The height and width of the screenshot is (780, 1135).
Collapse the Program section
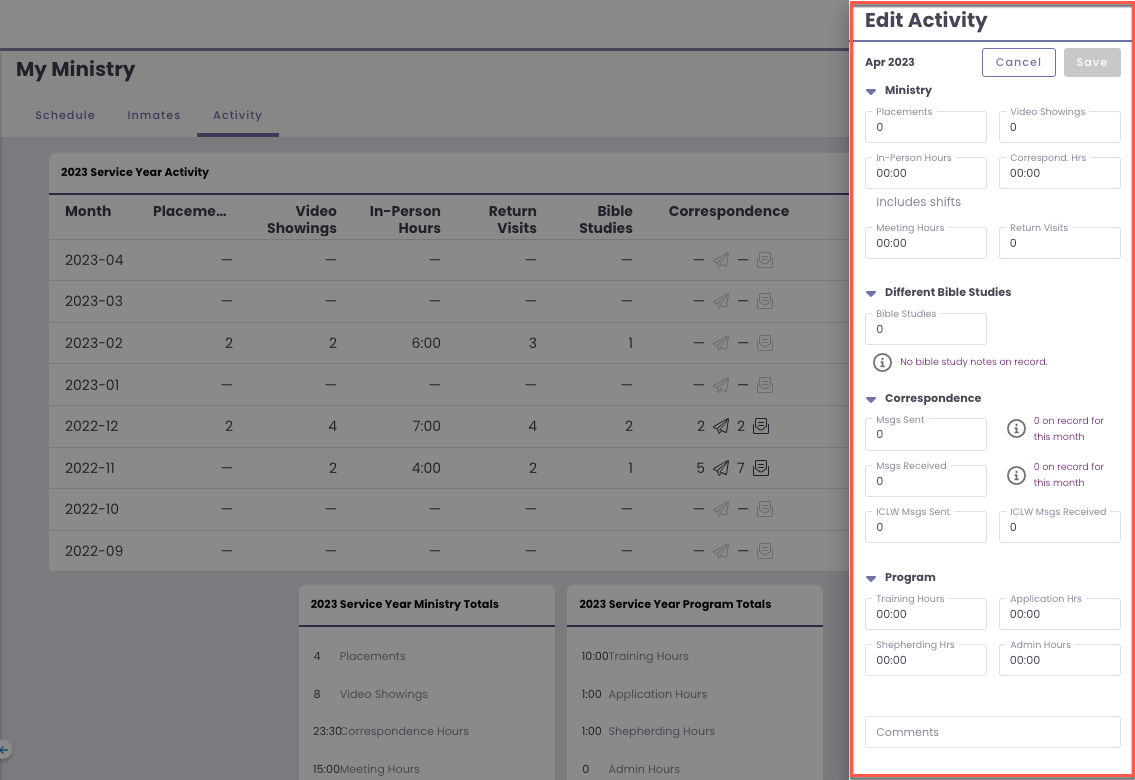pos(871,578)
